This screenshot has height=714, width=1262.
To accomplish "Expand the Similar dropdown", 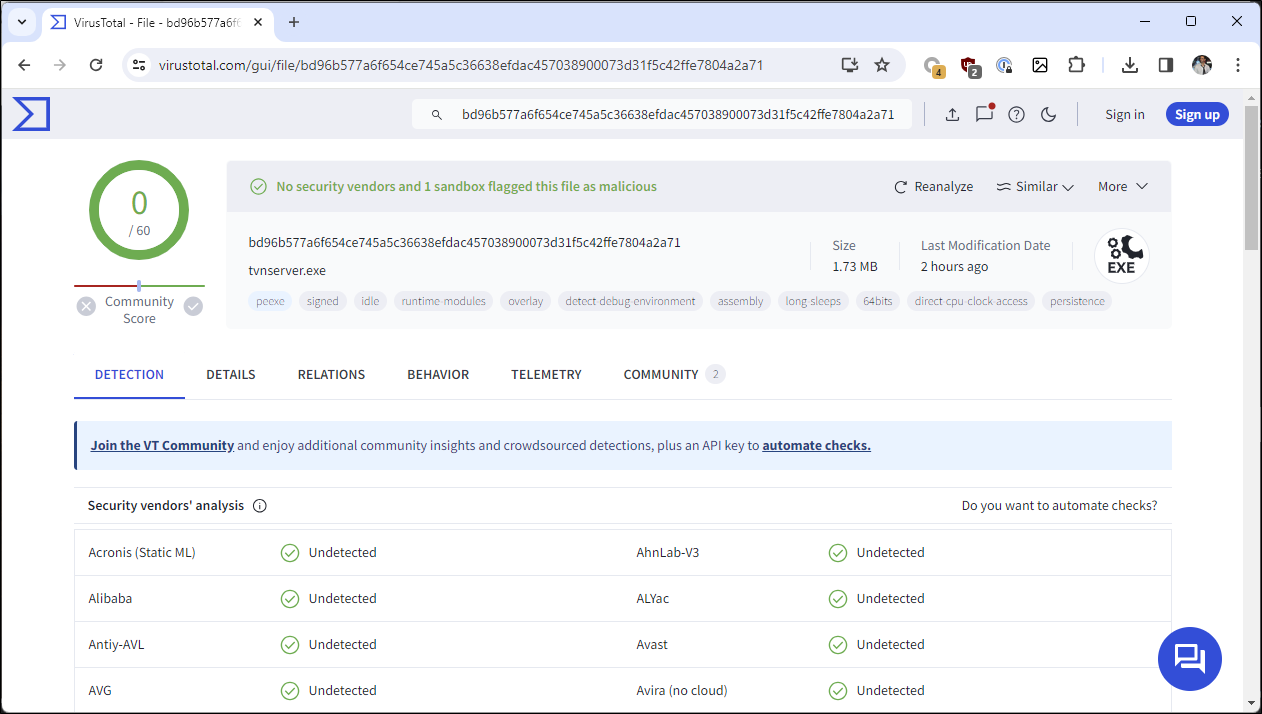I will [1035, 187].
